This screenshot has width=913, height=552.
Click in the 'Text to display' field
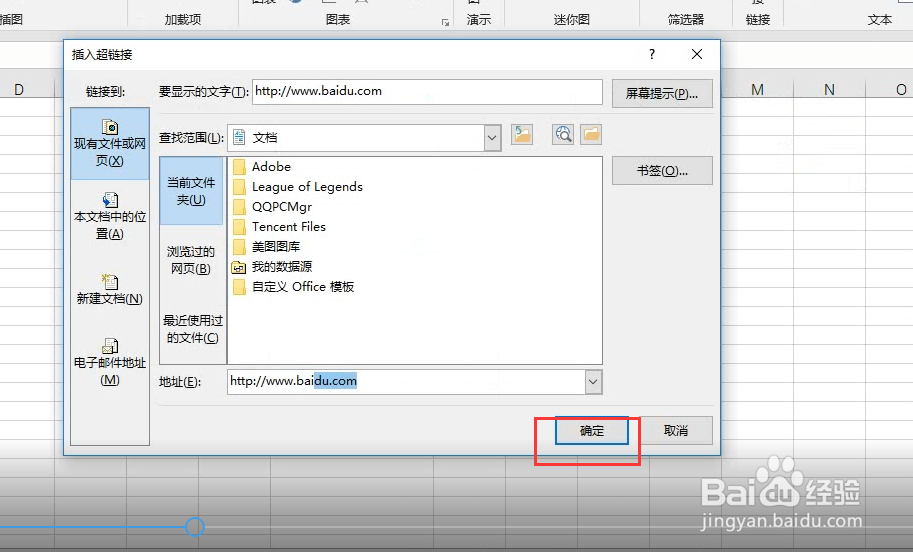(427, 92)
